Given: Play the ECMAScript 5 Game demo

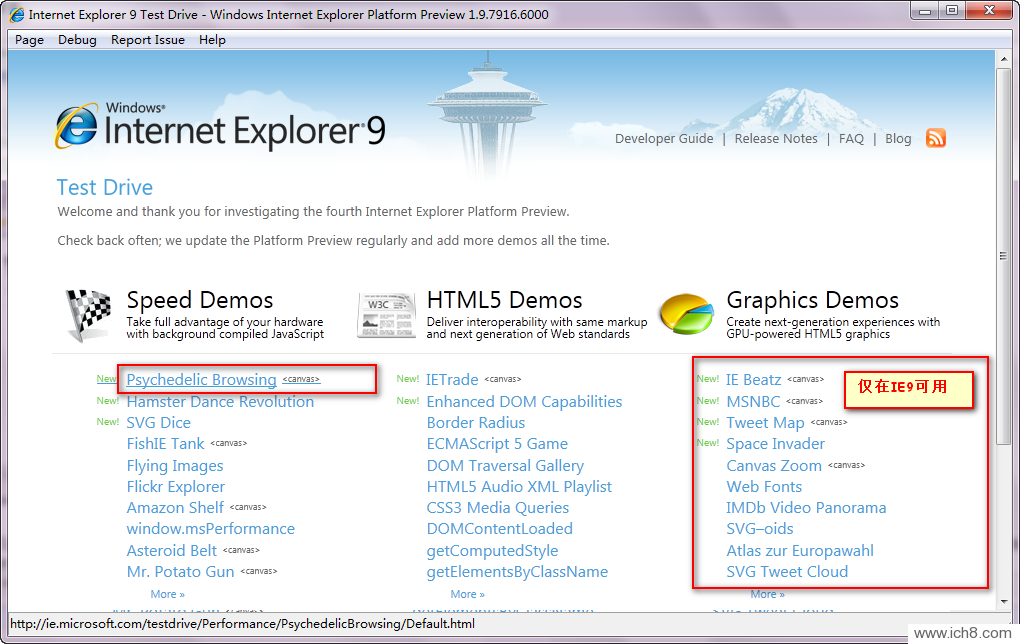Looking at the screenshot, I should (x=497, y=444).
